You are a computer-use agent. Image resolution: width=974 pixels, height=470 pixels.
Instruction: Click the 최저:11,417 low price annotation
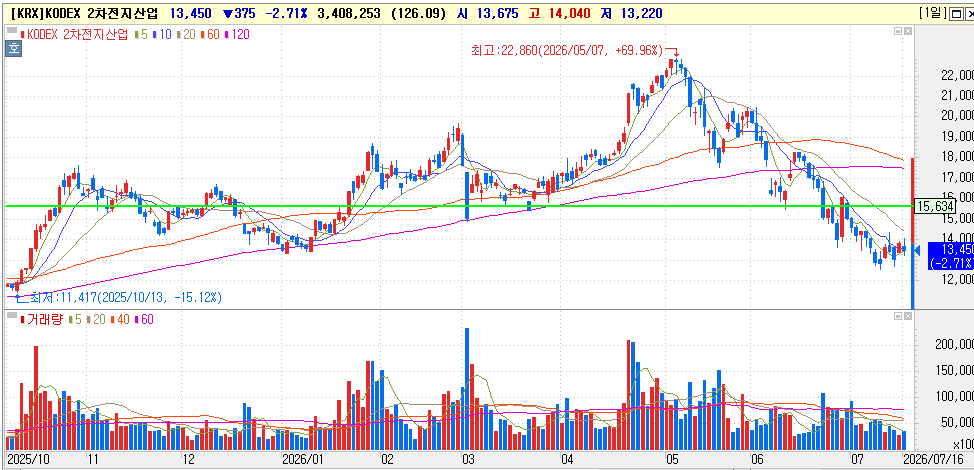125,297
